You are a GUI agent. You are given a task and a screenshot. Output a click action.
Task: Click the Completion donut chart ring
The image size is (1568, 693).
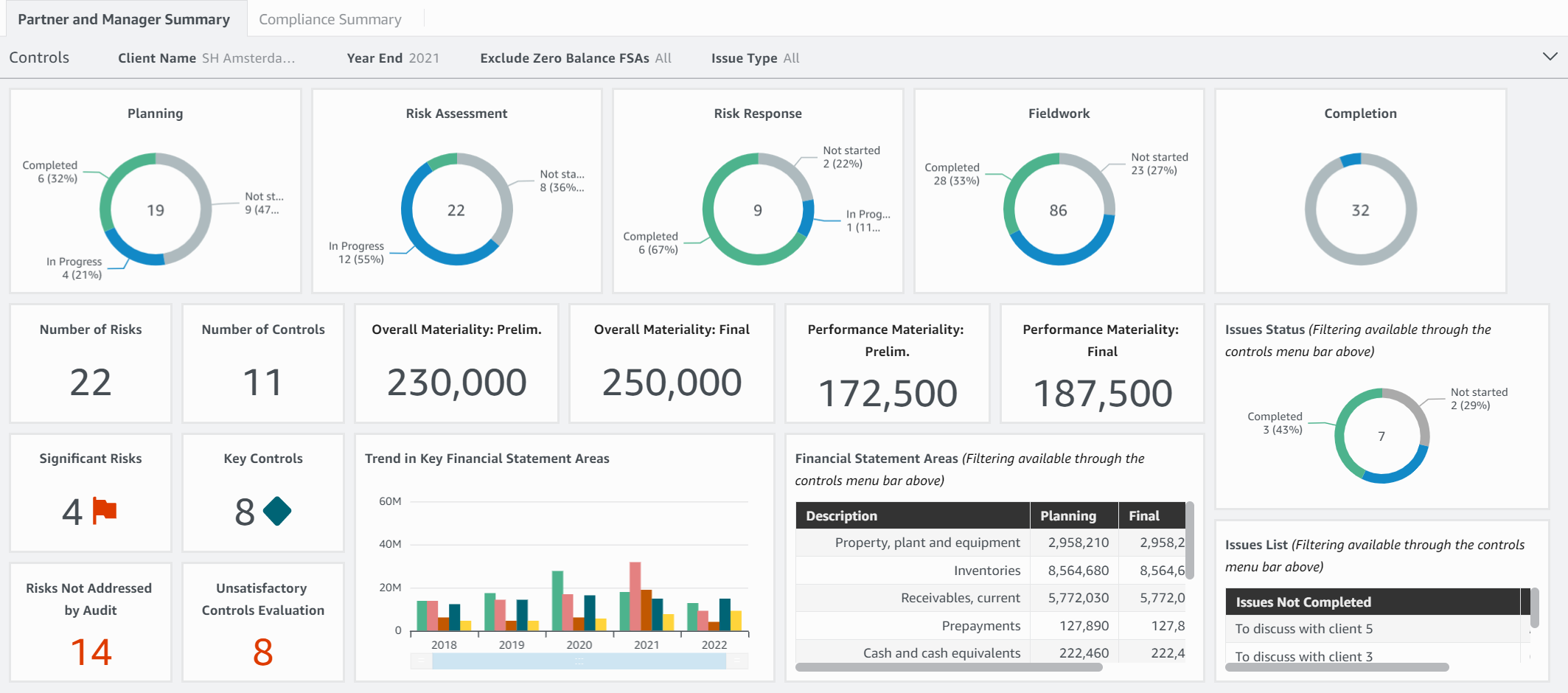click(x=1311, y=210)
